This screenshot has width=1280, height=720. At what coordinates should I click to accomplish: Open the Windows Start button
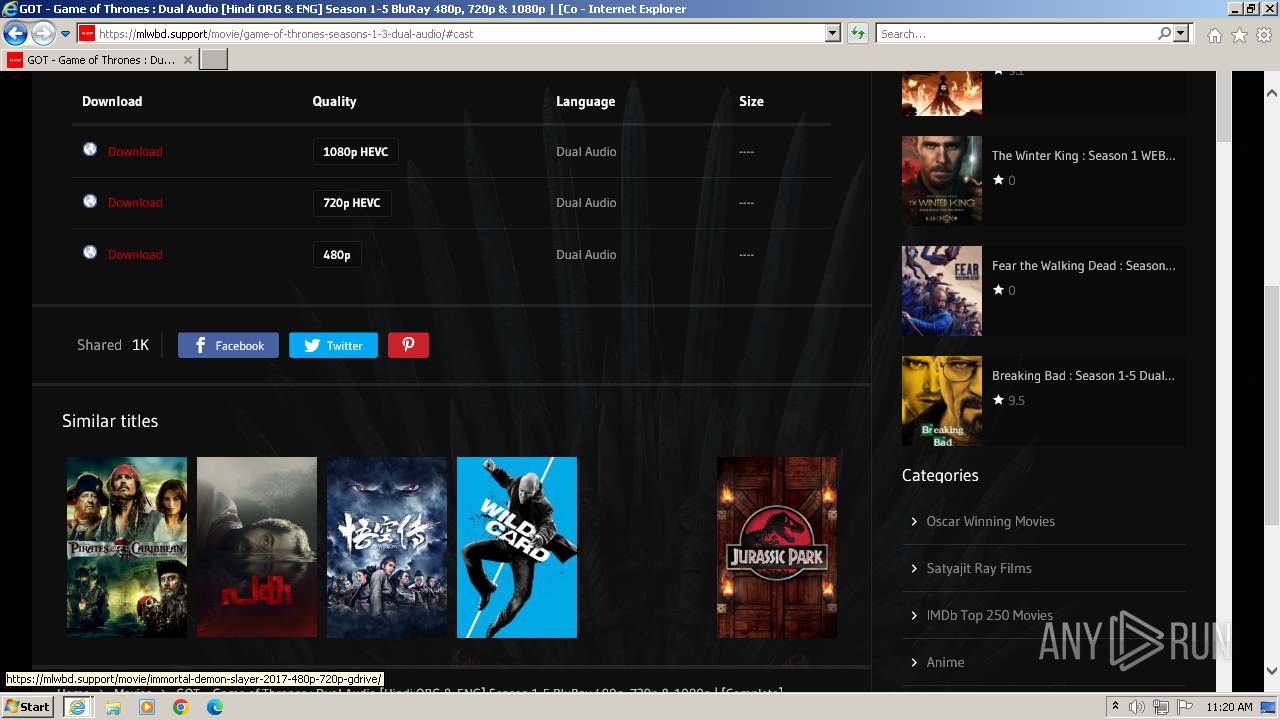(28, 707)
